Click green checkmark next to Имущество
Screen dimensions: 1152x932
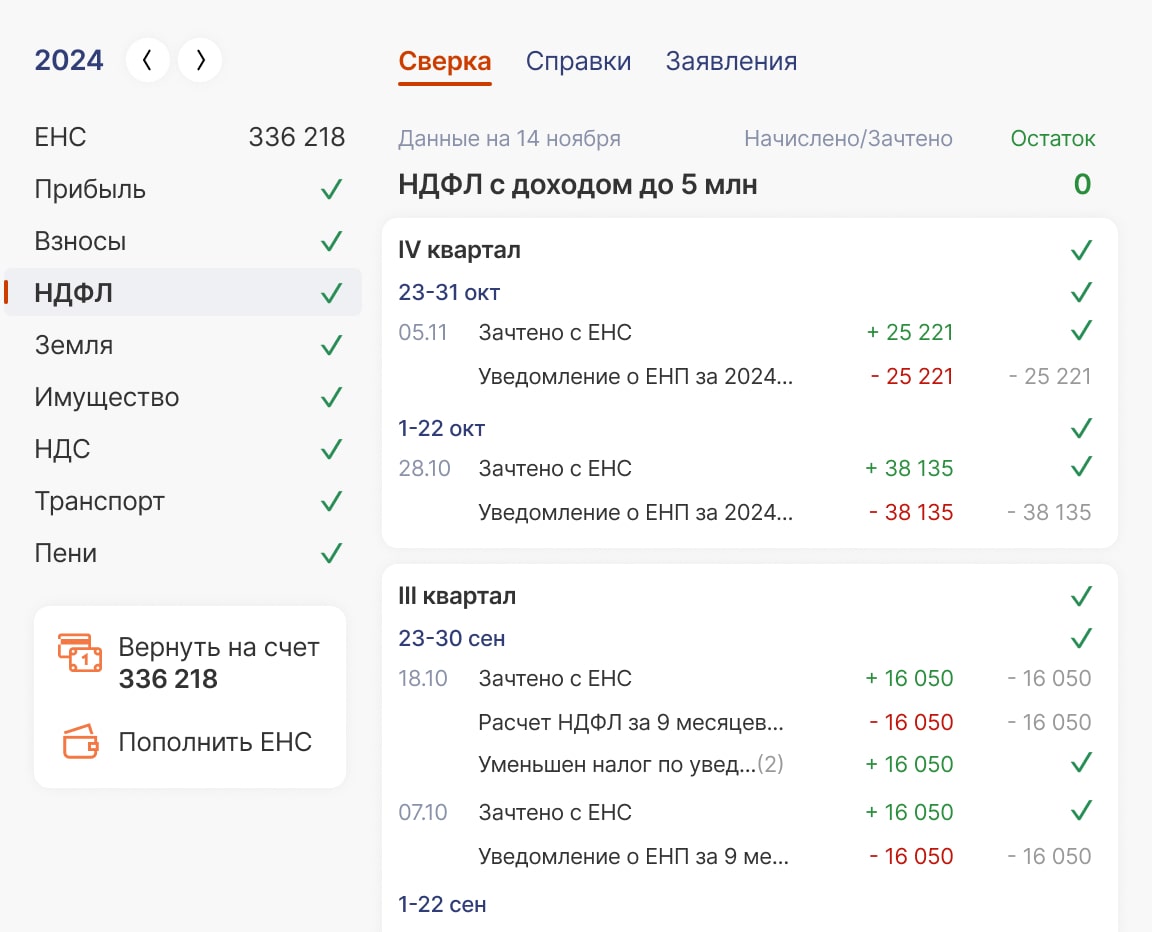[331, 397]
